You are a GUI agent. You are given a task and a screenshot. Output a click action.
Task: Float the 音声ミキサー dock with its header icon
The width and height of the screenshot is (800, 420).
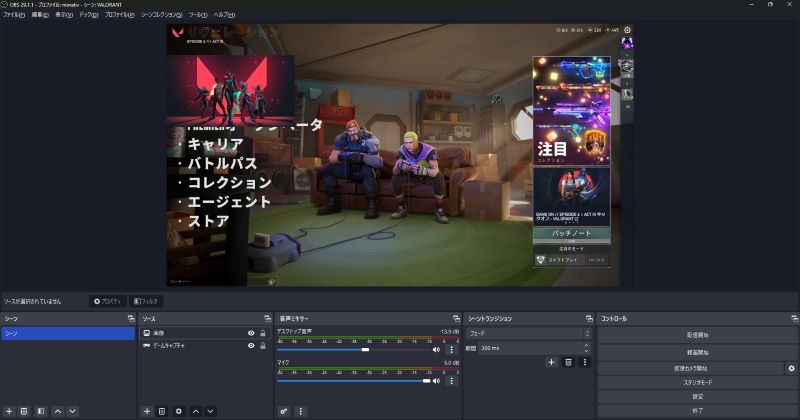tap(456, 318)
